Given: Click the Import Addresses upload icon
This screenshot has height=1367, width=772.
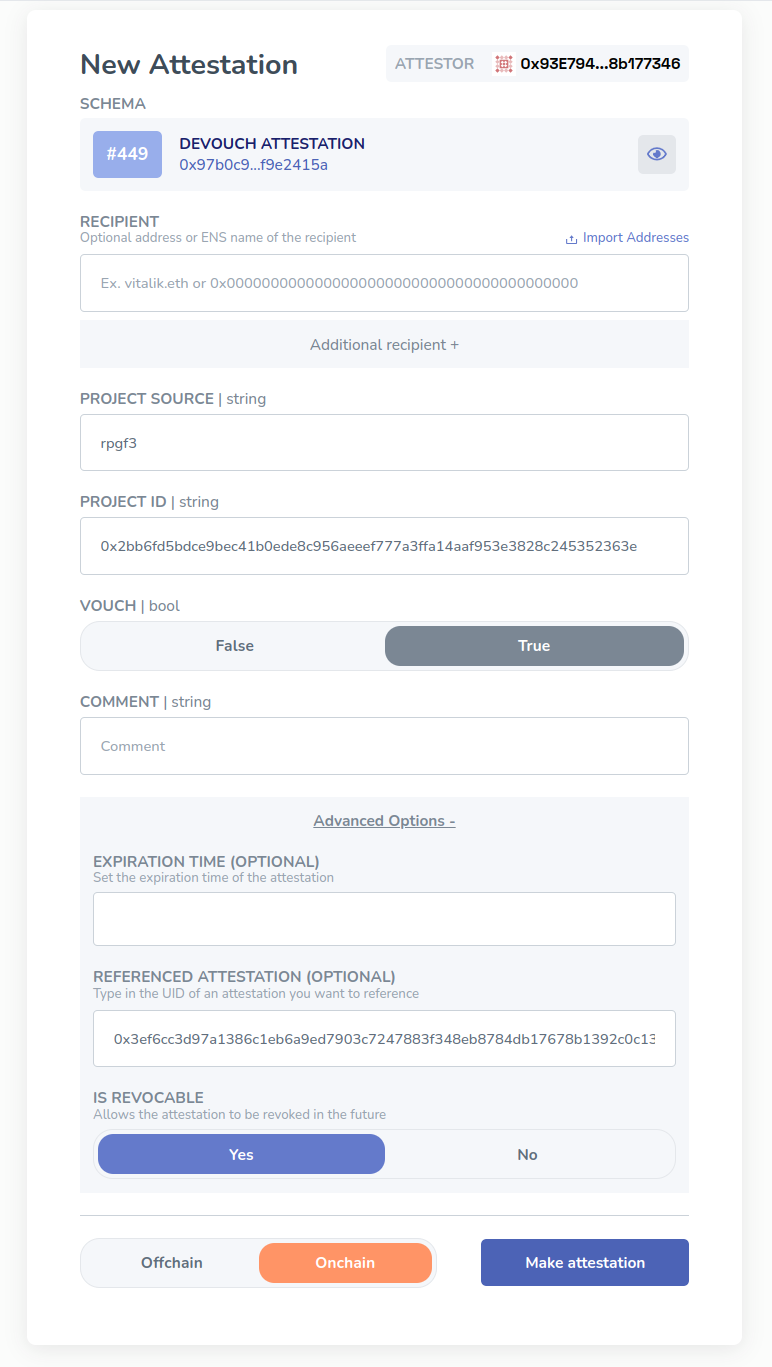Looking at the screenshot, I should click(x=571, y=239).
